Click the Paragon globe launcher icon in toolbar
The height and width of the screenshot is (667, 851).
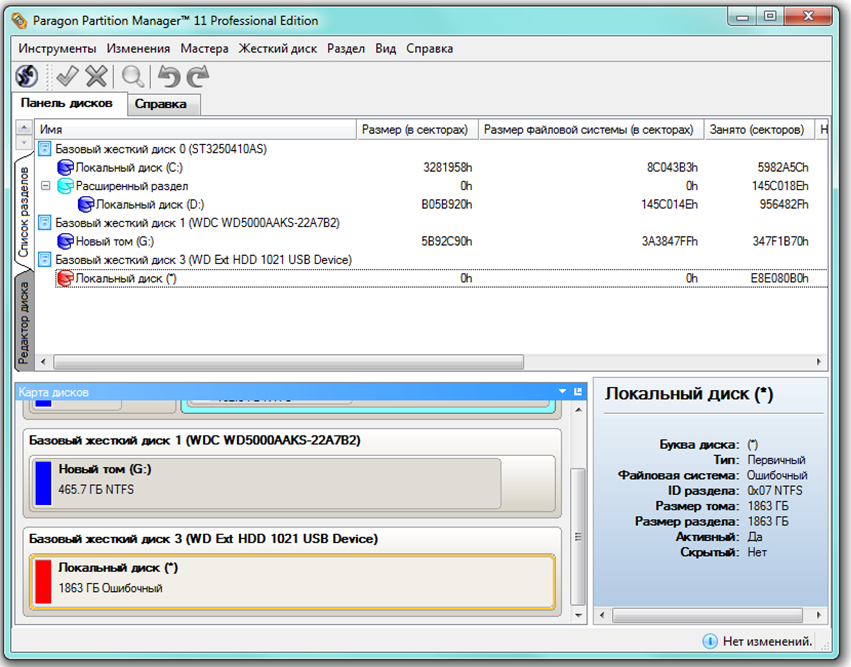27,76
